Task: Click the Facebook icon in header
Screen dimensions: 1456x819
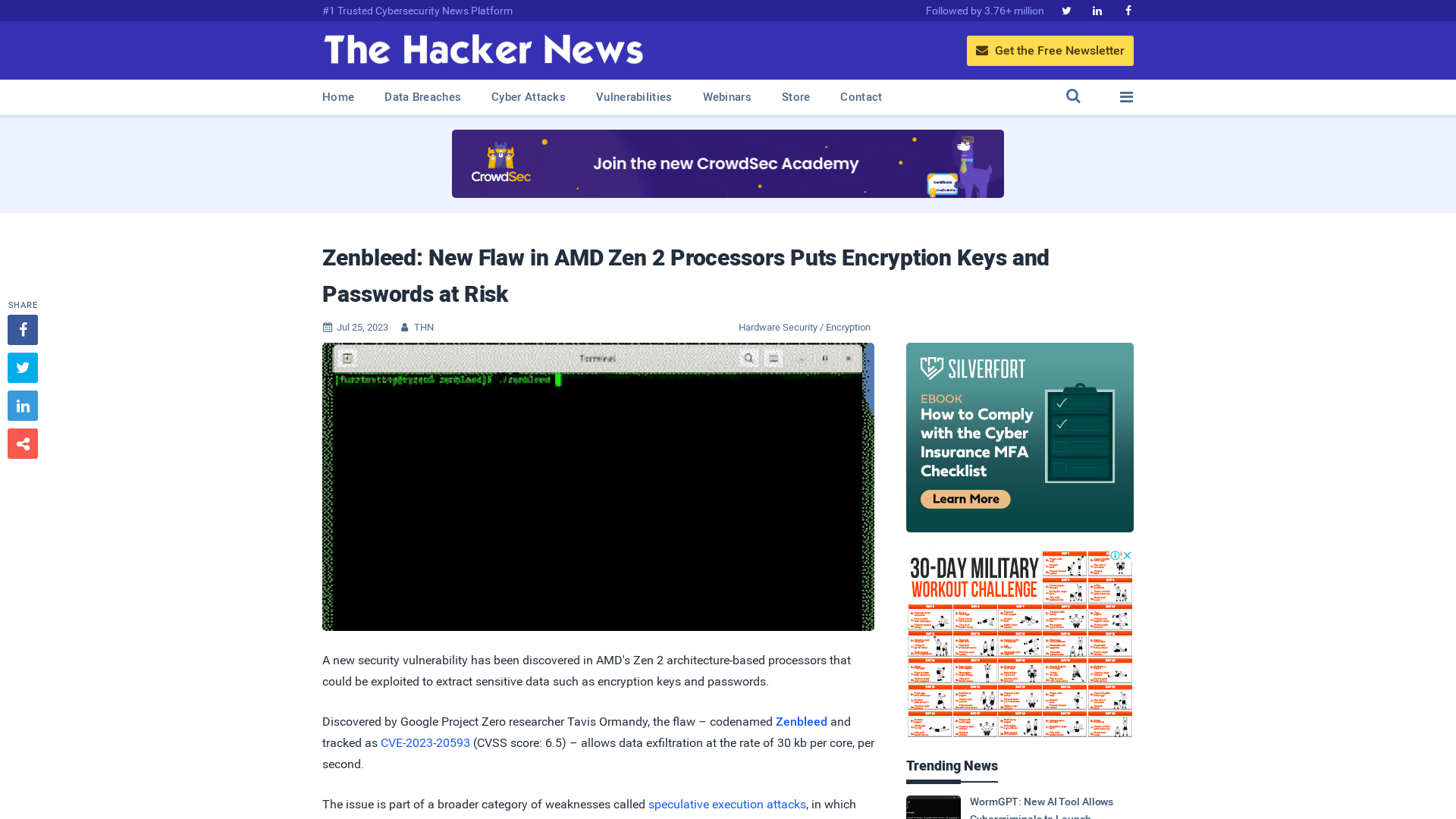Action: [x=1128, y=10]
